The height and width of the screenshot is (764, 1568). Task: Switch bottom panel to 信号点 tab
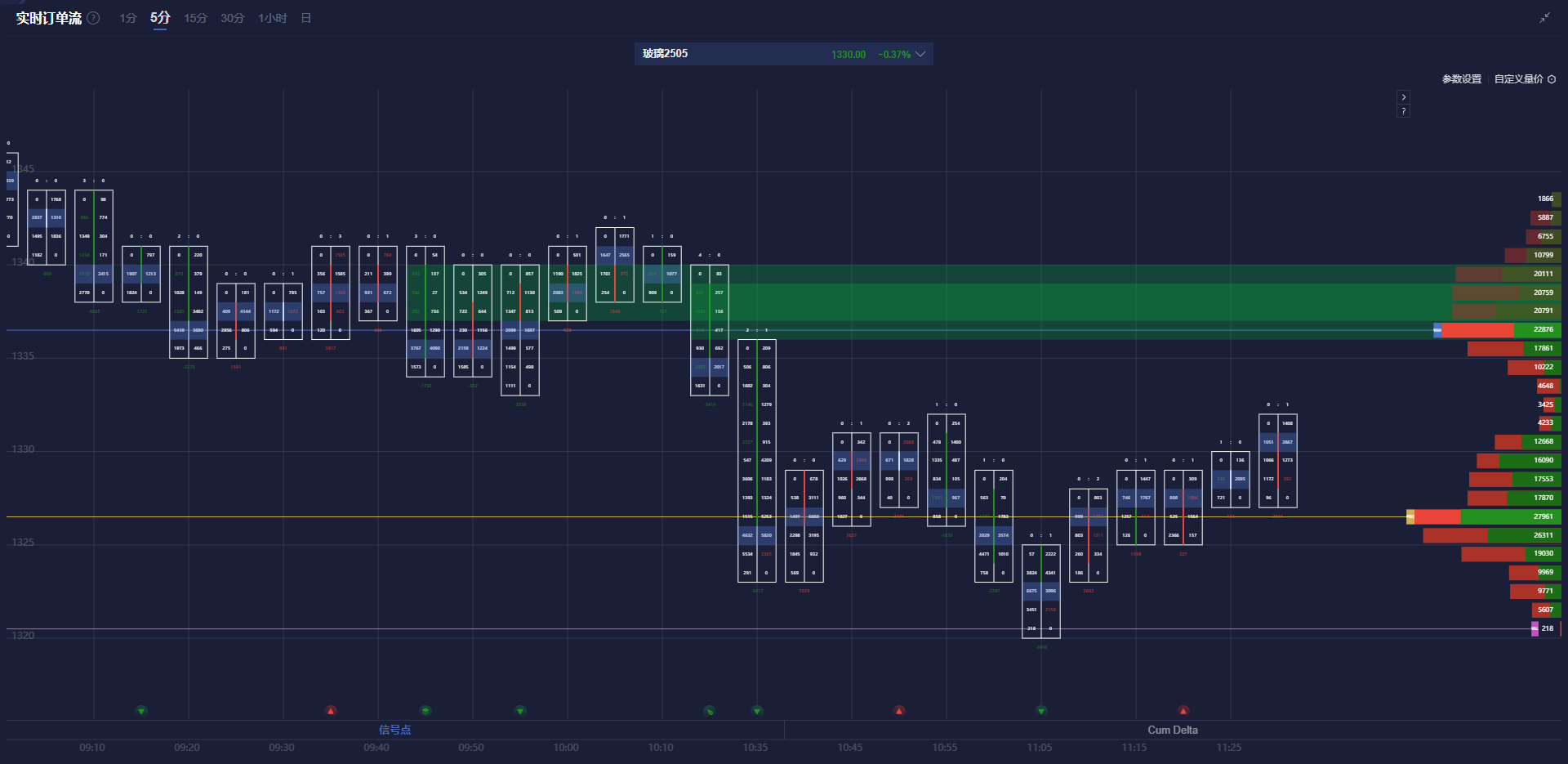(x=394, y=730)
